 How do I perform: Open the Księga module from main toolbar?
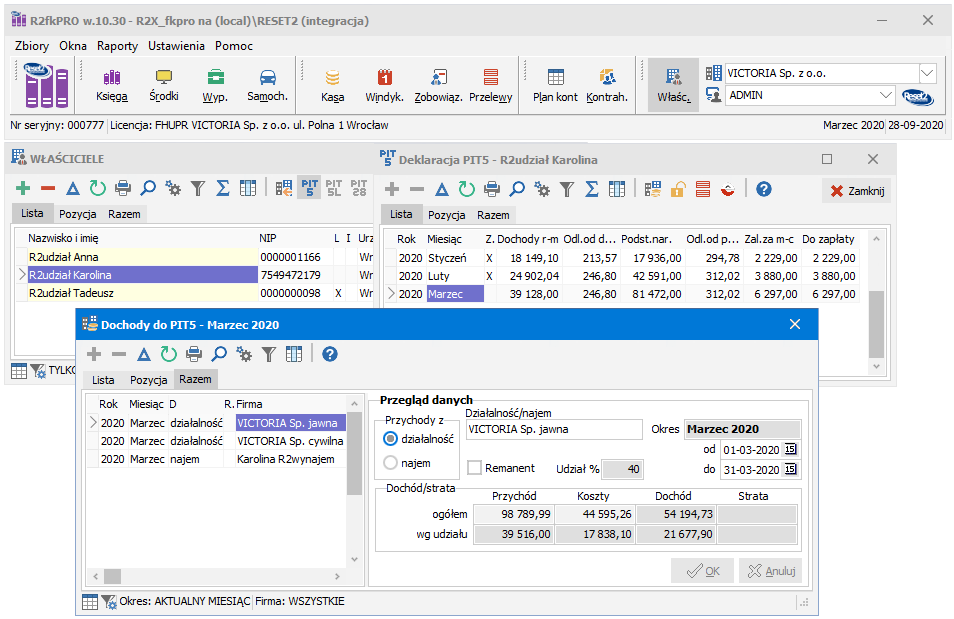click(112, 85)
